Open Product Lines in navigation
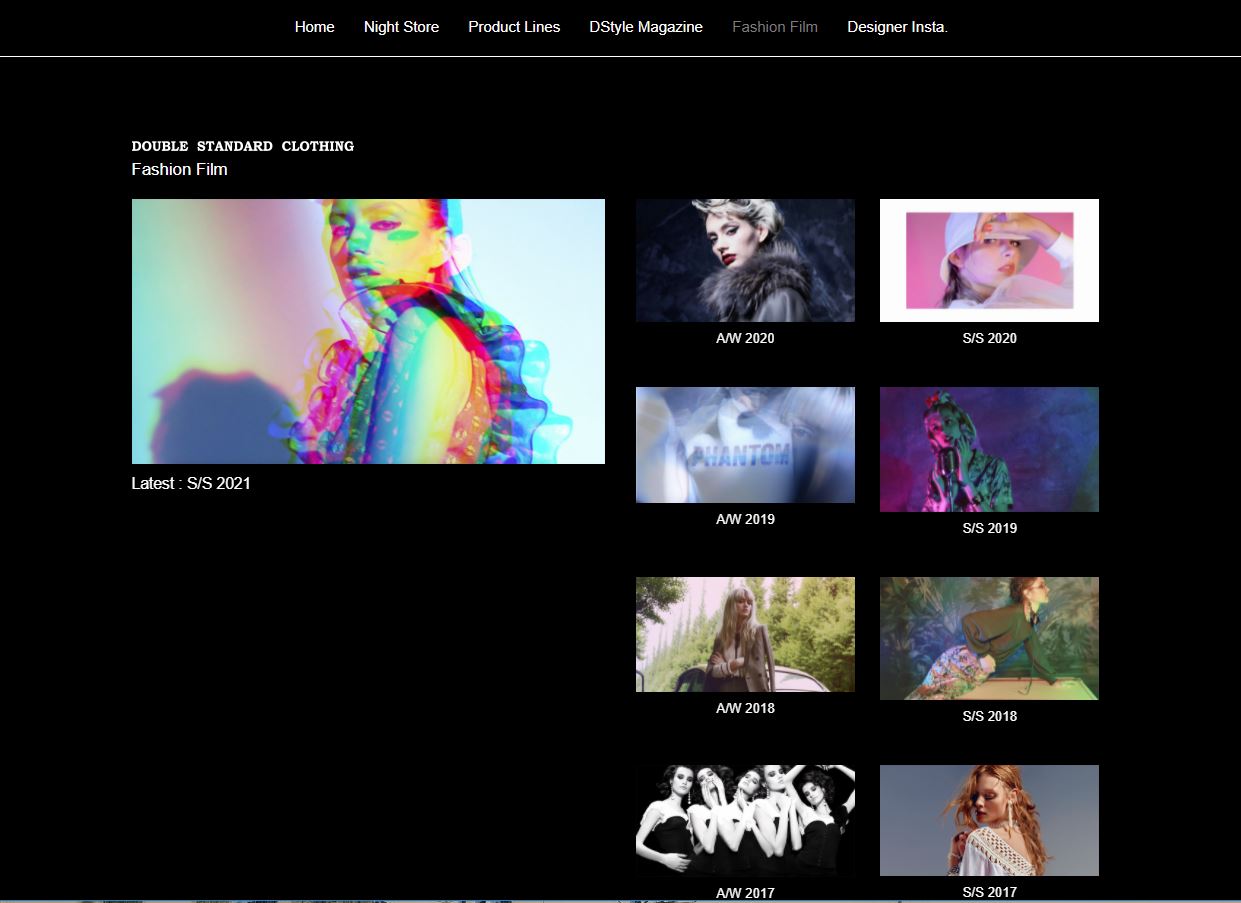The image size is (1241, 903). pyautogui.click(x=514, y=27)
